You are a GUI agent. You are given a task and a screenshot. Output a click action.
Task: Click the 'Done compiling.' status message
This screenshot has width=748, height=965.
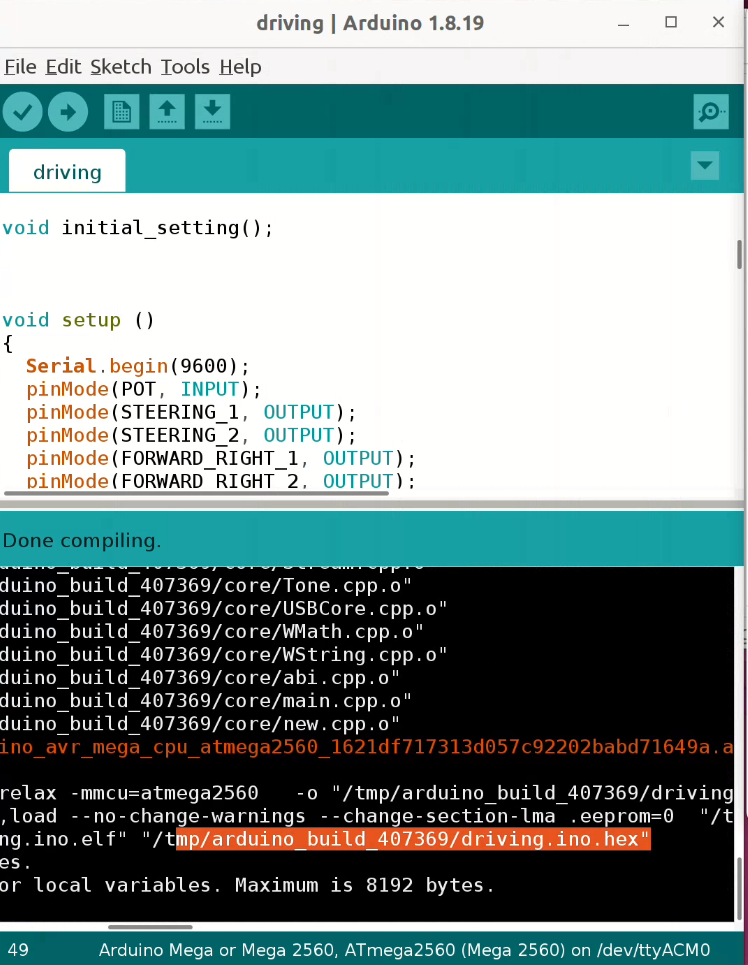click(82, 540)
